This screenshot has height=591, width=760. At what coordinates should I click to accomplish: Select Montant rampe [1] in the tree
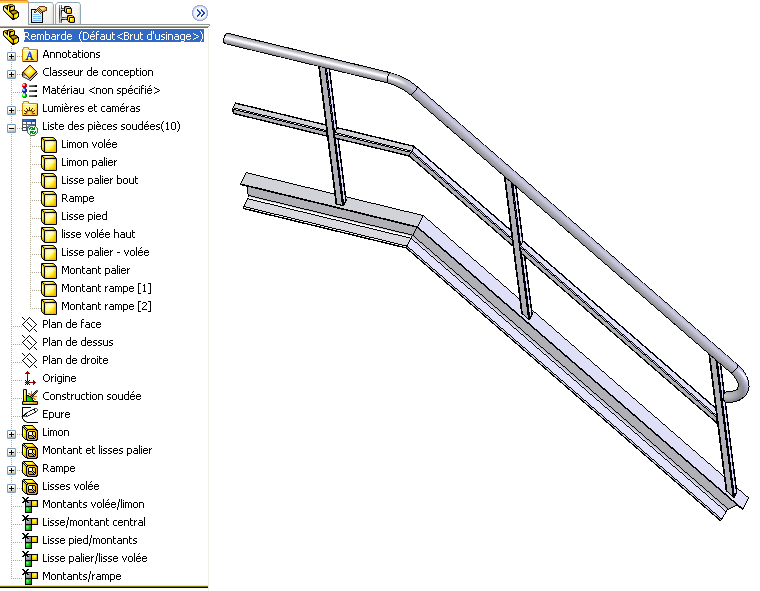[x=106, y=288]
